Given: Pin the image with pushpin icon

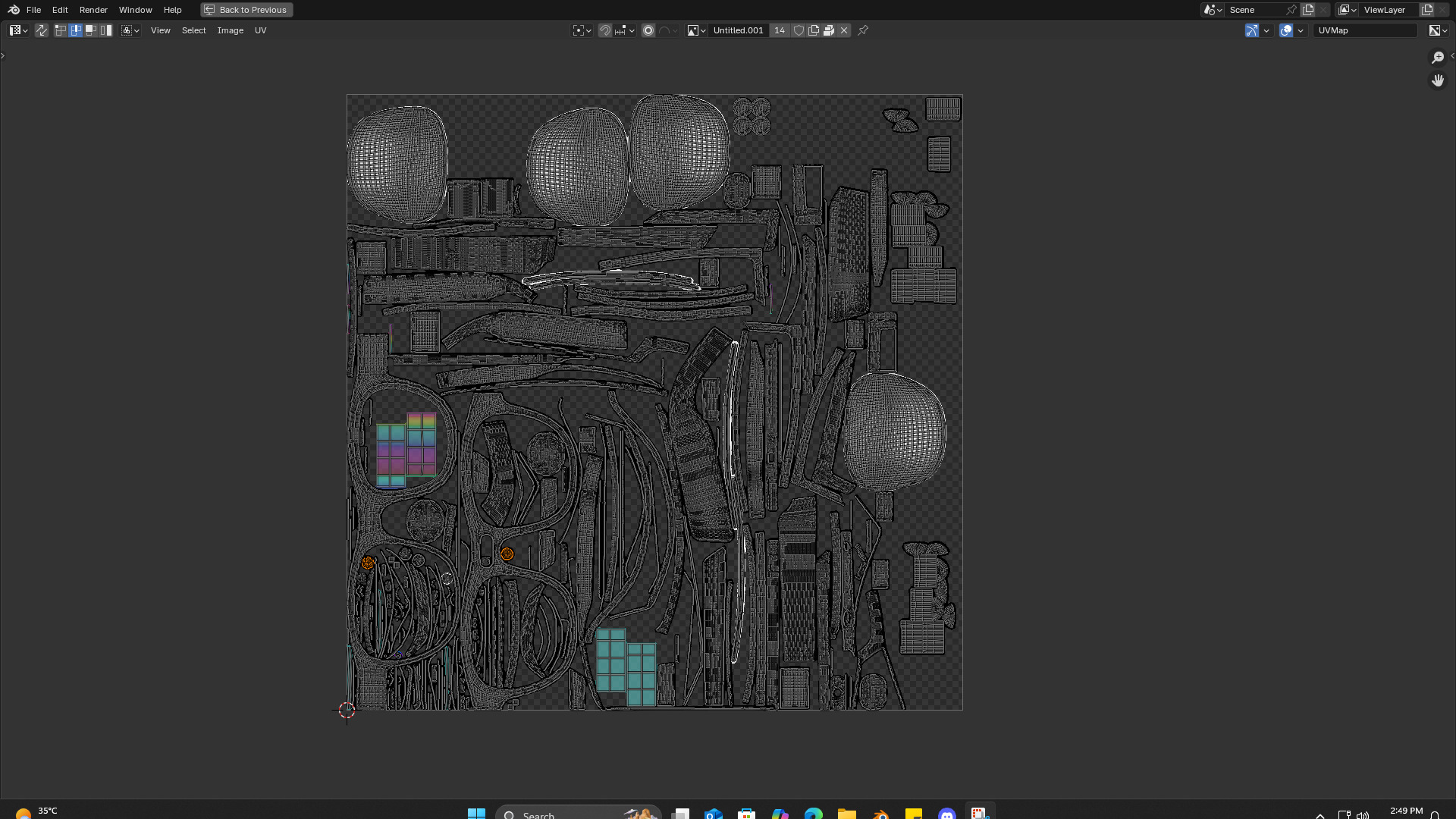Looking at the screenshot, I should 863,30.
